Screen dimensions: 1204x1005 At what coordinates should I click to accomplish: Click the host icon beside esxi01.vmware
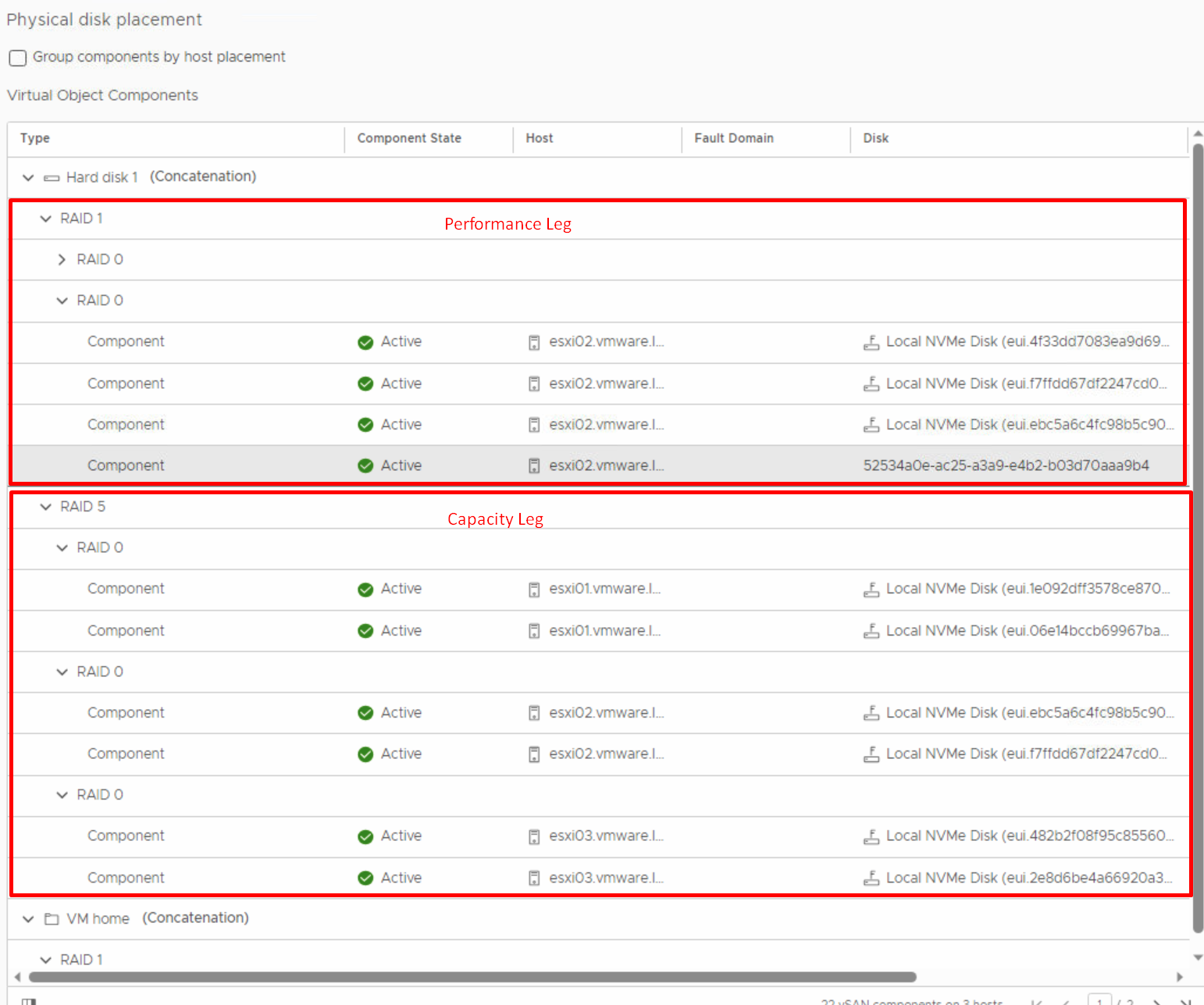pos(534,589)
